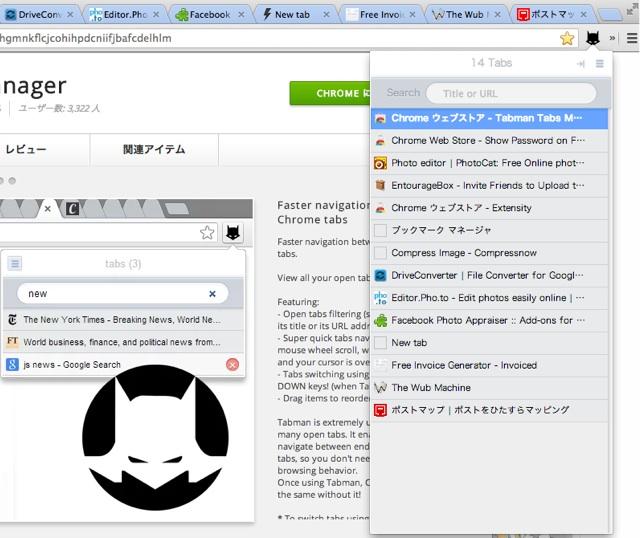The image size is (640, 538).
Task: Click Wub Machine favicon in Tabman list
Action: coord(380,388)
